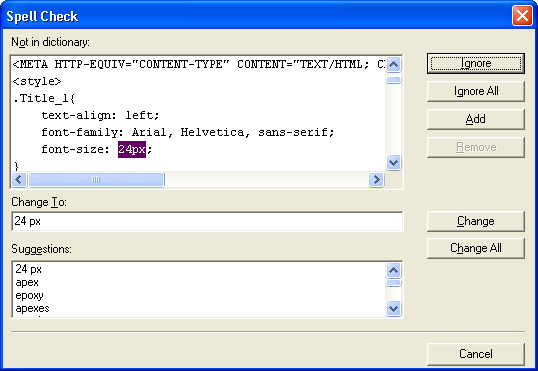
Task: Click the 'font-family: Arial, Helvetica' line
Action: tap(187, 132)
